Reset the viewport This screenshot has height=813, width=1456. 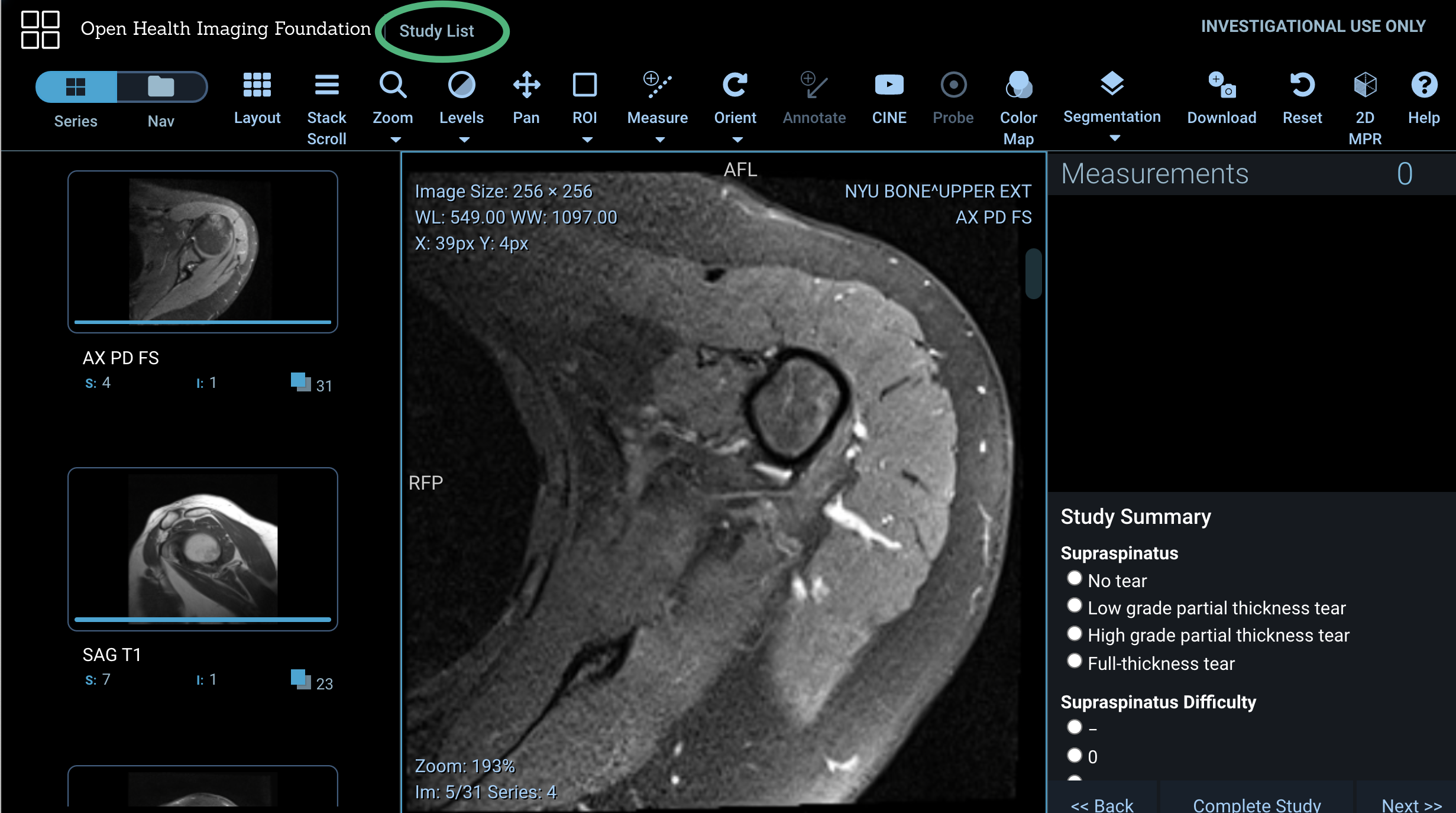pos(1302,98)
